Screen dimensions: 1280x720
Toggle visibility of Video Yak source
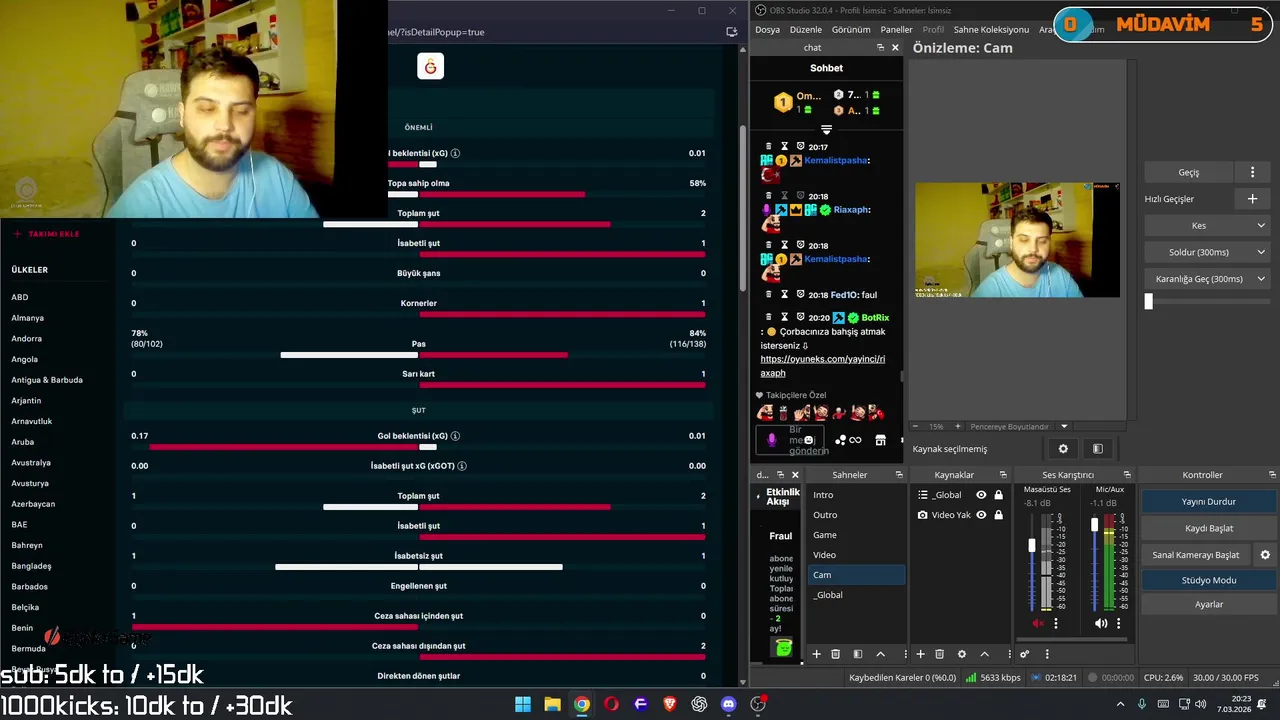point(981,515)
